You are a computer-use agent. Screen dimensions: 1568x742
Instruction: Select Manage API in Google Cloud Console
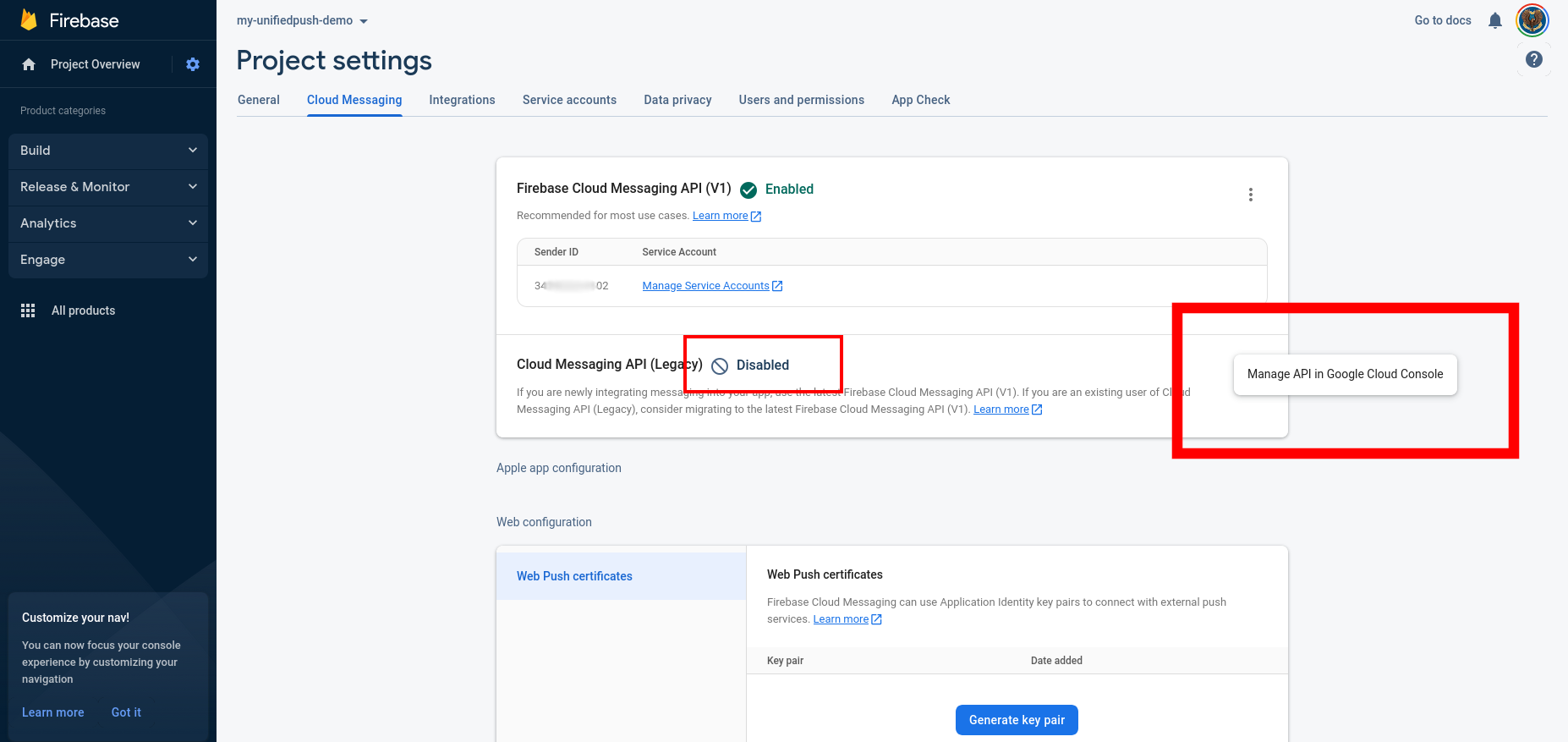click(x=1346, y=374)
